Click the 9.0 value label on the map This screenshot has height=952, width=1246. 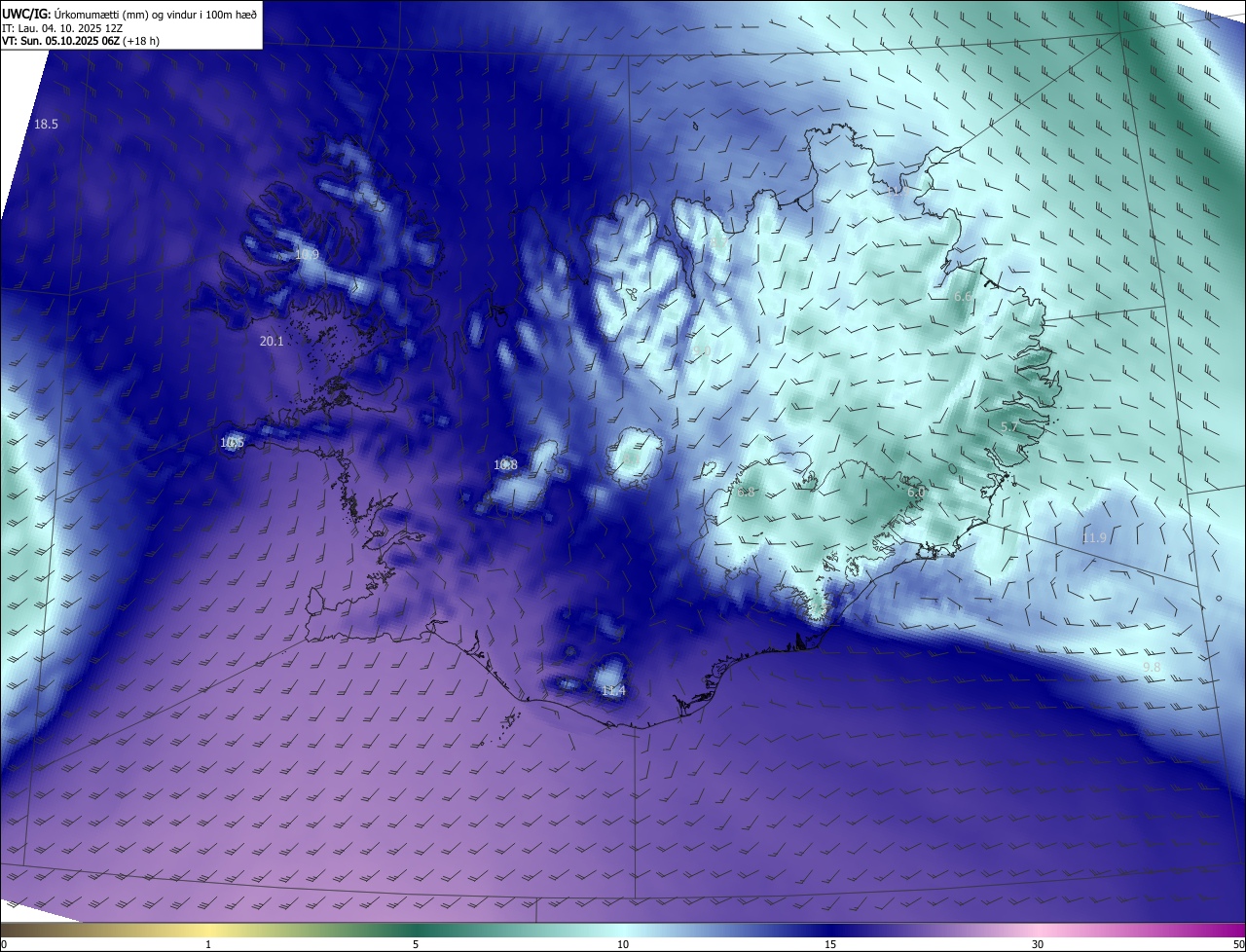click(x=702, y=351)
